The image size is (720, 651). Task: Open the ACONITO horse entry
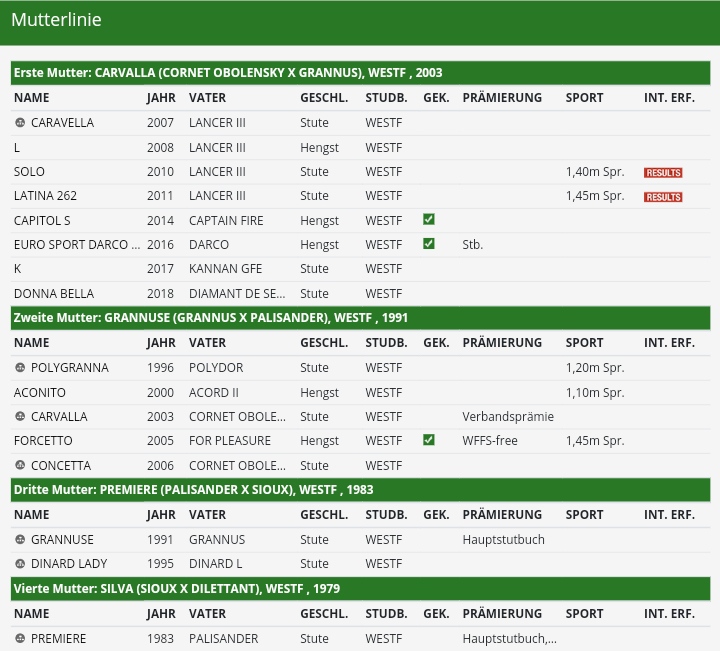coord(40,393)
